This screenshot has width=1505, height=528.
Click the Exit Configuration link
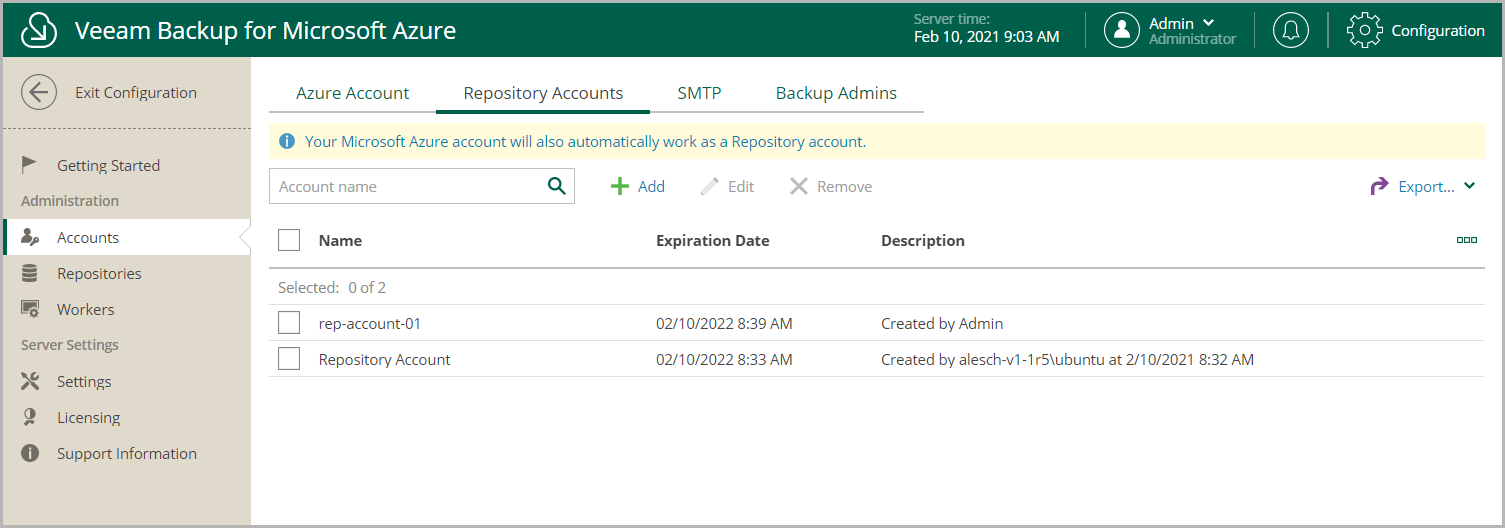coord(136,93)
